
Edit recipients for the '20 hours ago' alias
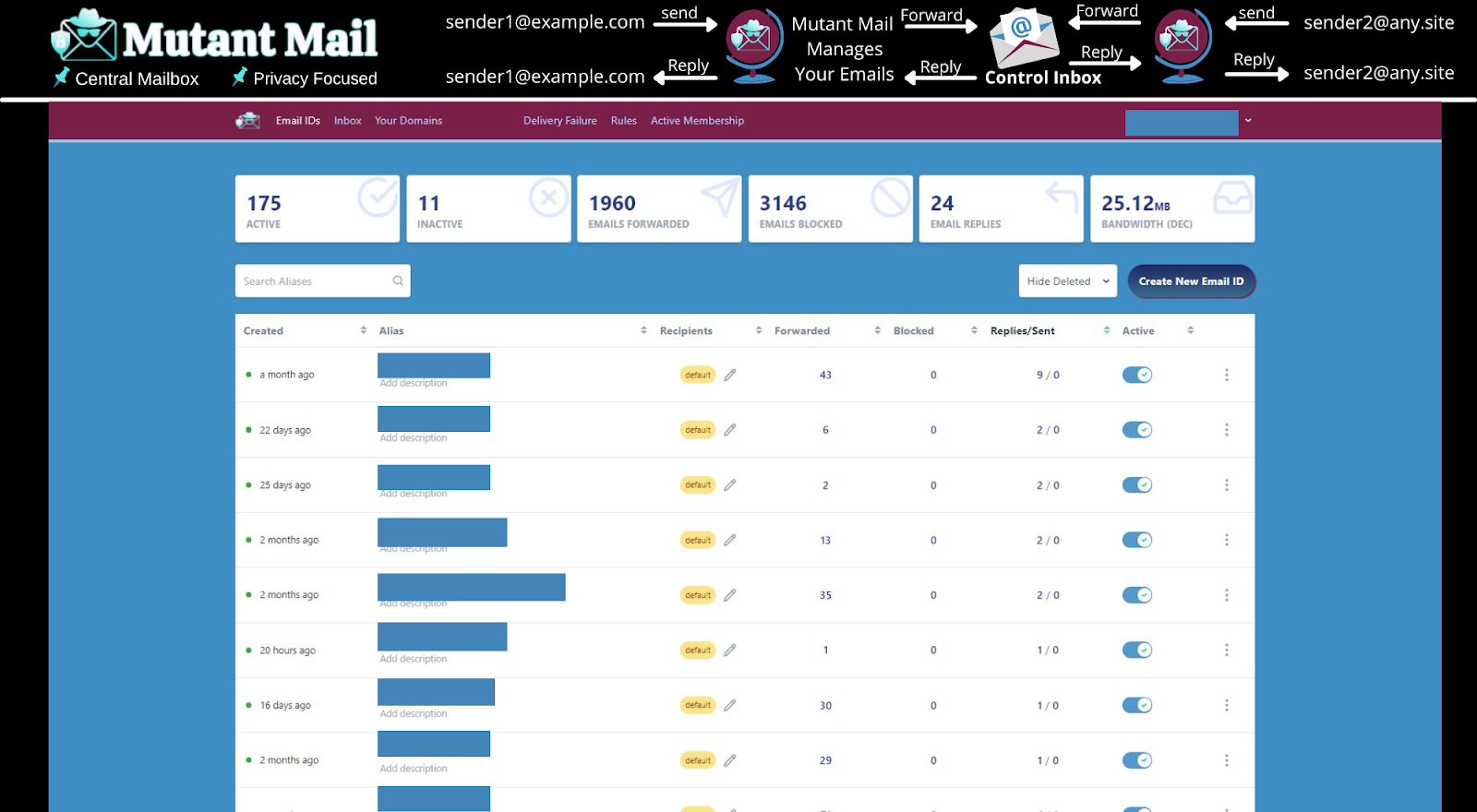730,651
